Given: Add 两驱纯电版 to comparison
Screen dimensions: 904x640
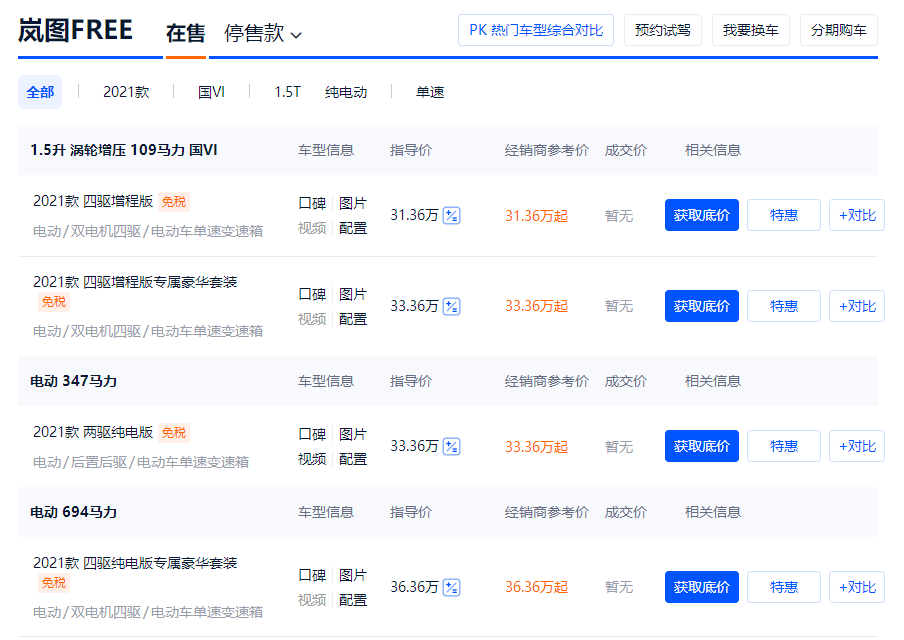Looking at the screenshot, I should (x=857, y=446).
